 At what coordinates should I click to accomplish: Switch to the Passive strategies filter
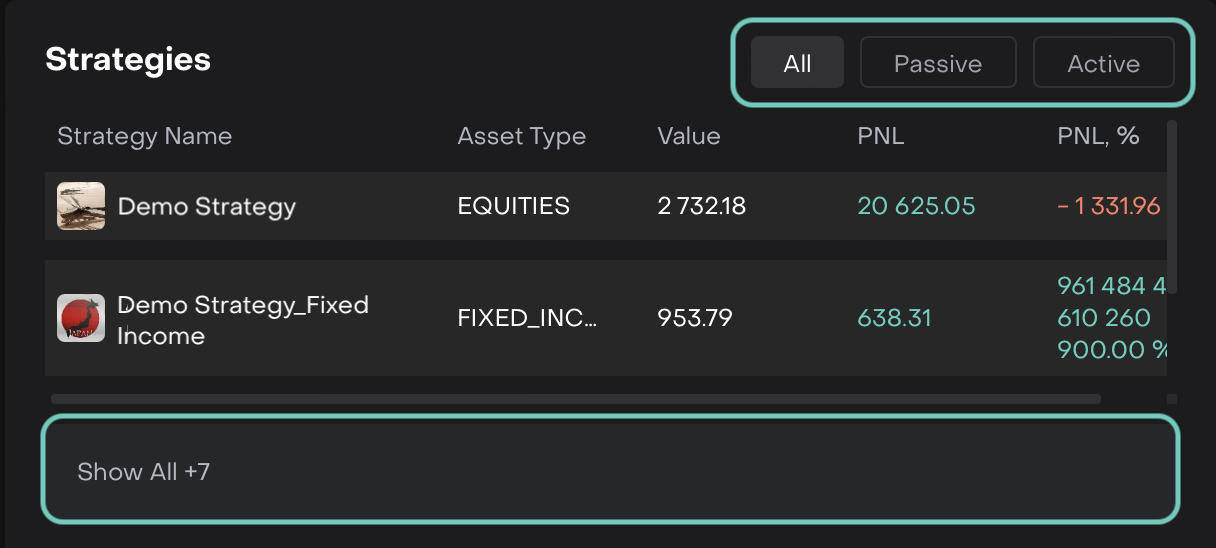pos(938,63)
